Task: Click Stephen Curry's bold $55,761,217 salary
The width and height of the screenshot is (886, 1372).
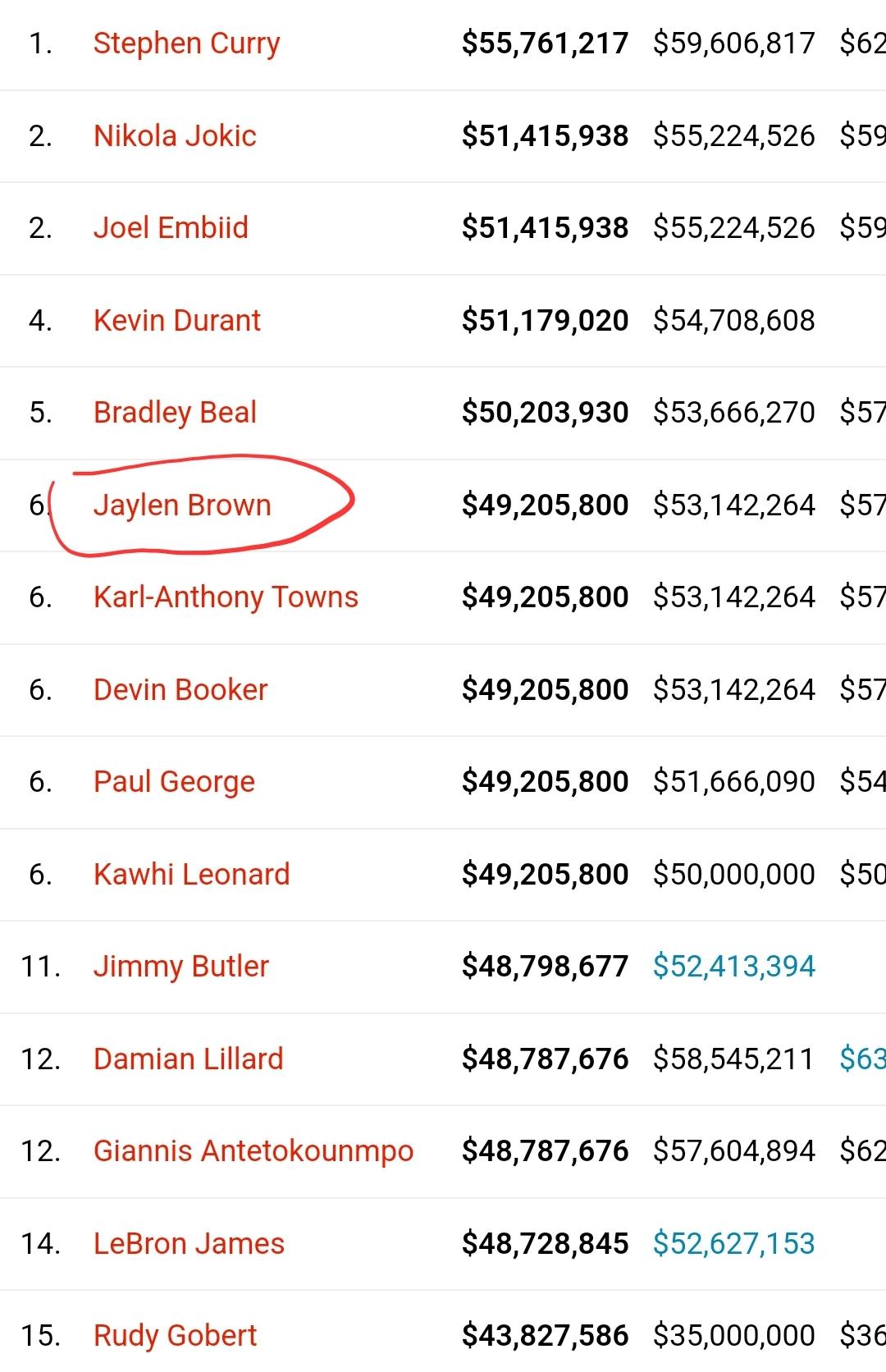Action: pos(546,43)
